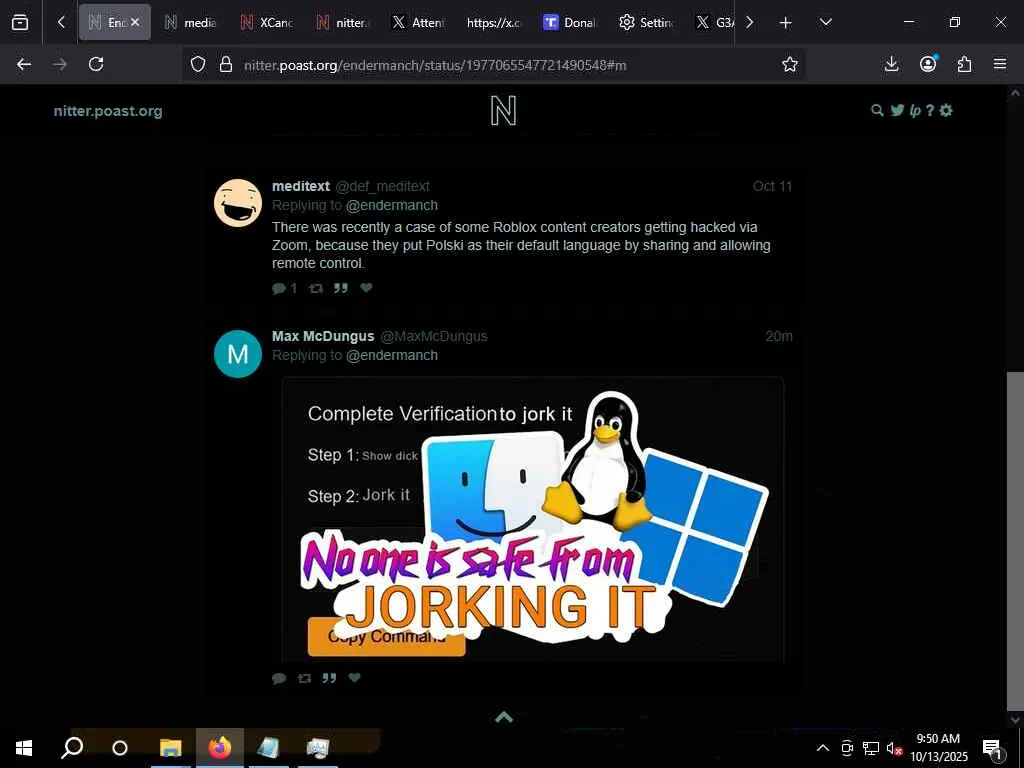1024x768 pixels.
Task: Click the heart icon on Max McDungus's tweet
Action: click(x=354, y=678)
